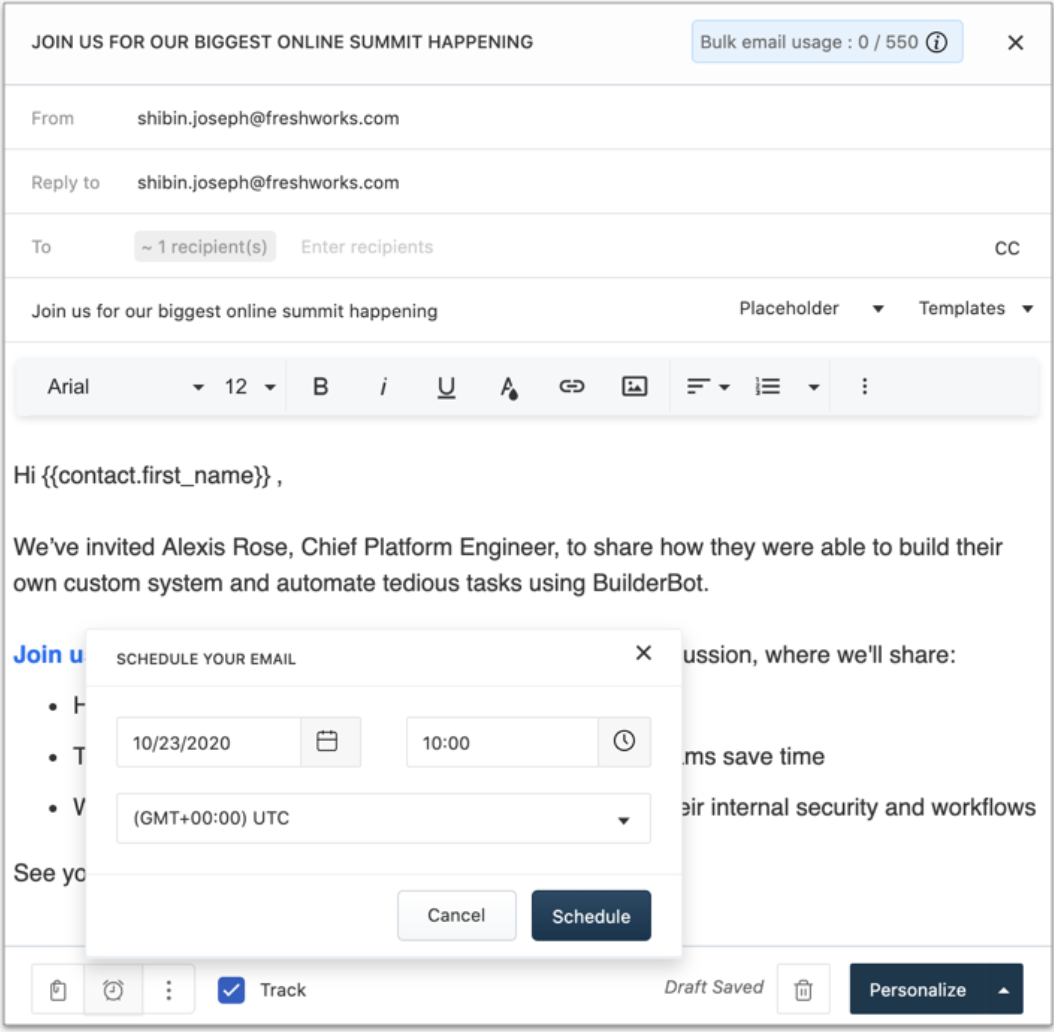The height and width of the screenshot is (1032, 1054).
Task: Uncheck the Track checkbox
Action: point(231,990)
